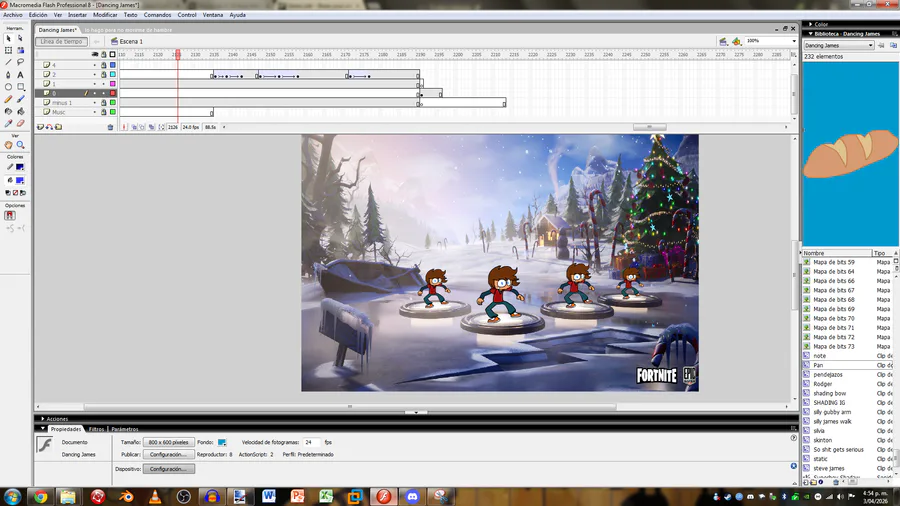Enable Onion Skin in timeline
Viewport: 900px width, 506px height.
[x=134, y=127]
